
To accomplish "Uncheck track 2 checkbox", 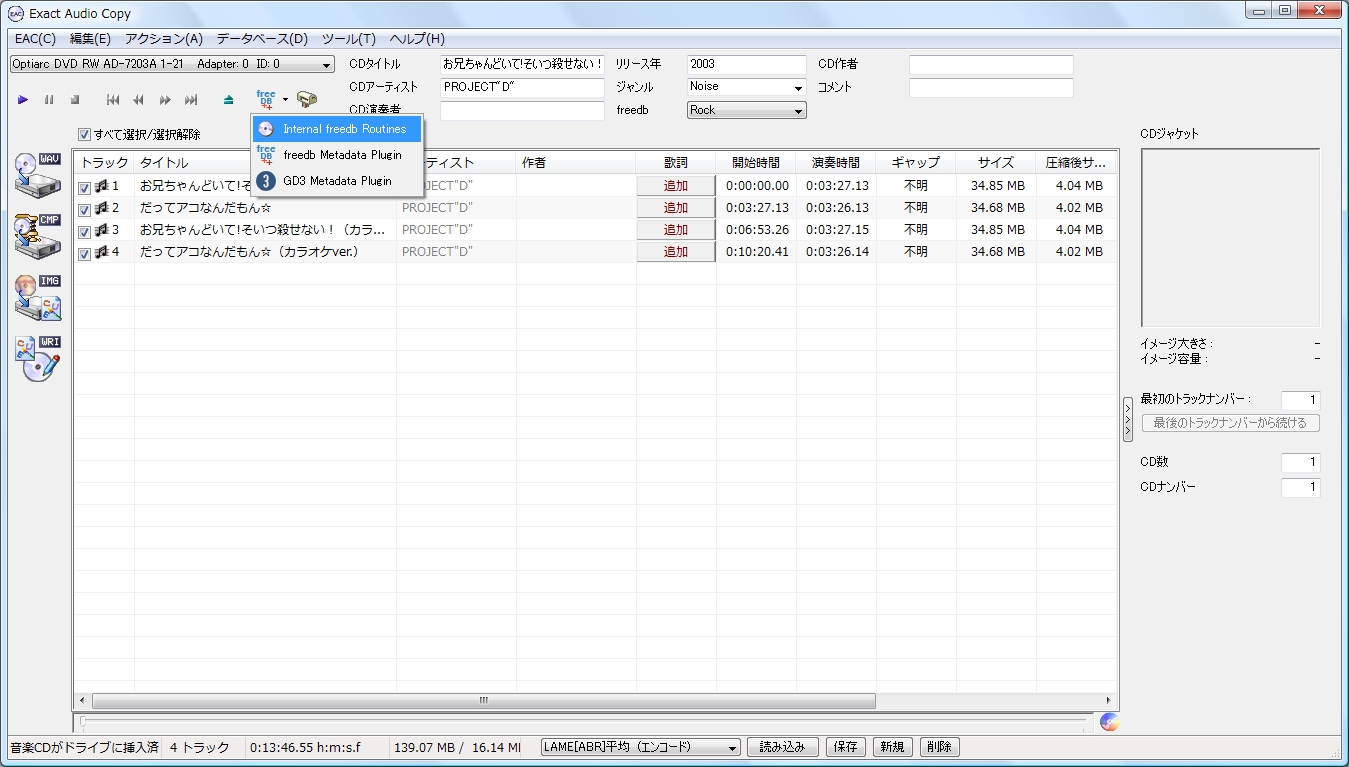I will [85, 209].
